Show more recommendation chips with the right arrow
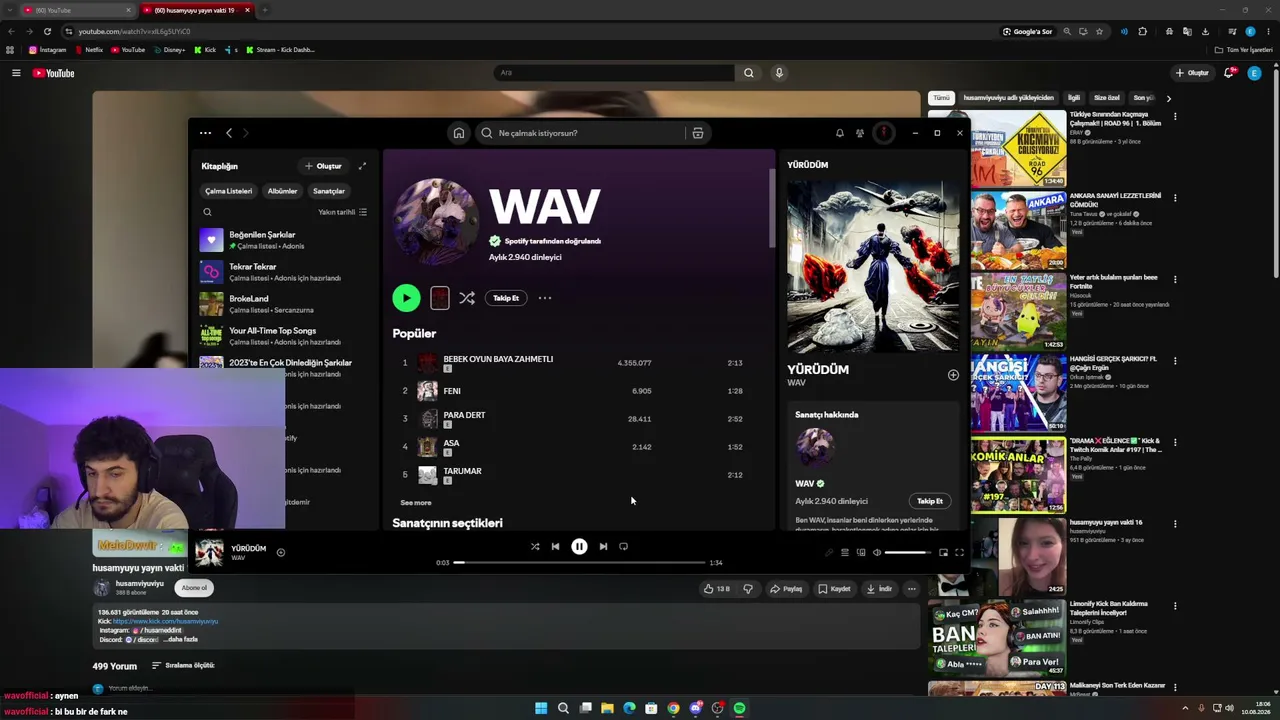This screenshot has width=1280, height=720. (1168, 98)
